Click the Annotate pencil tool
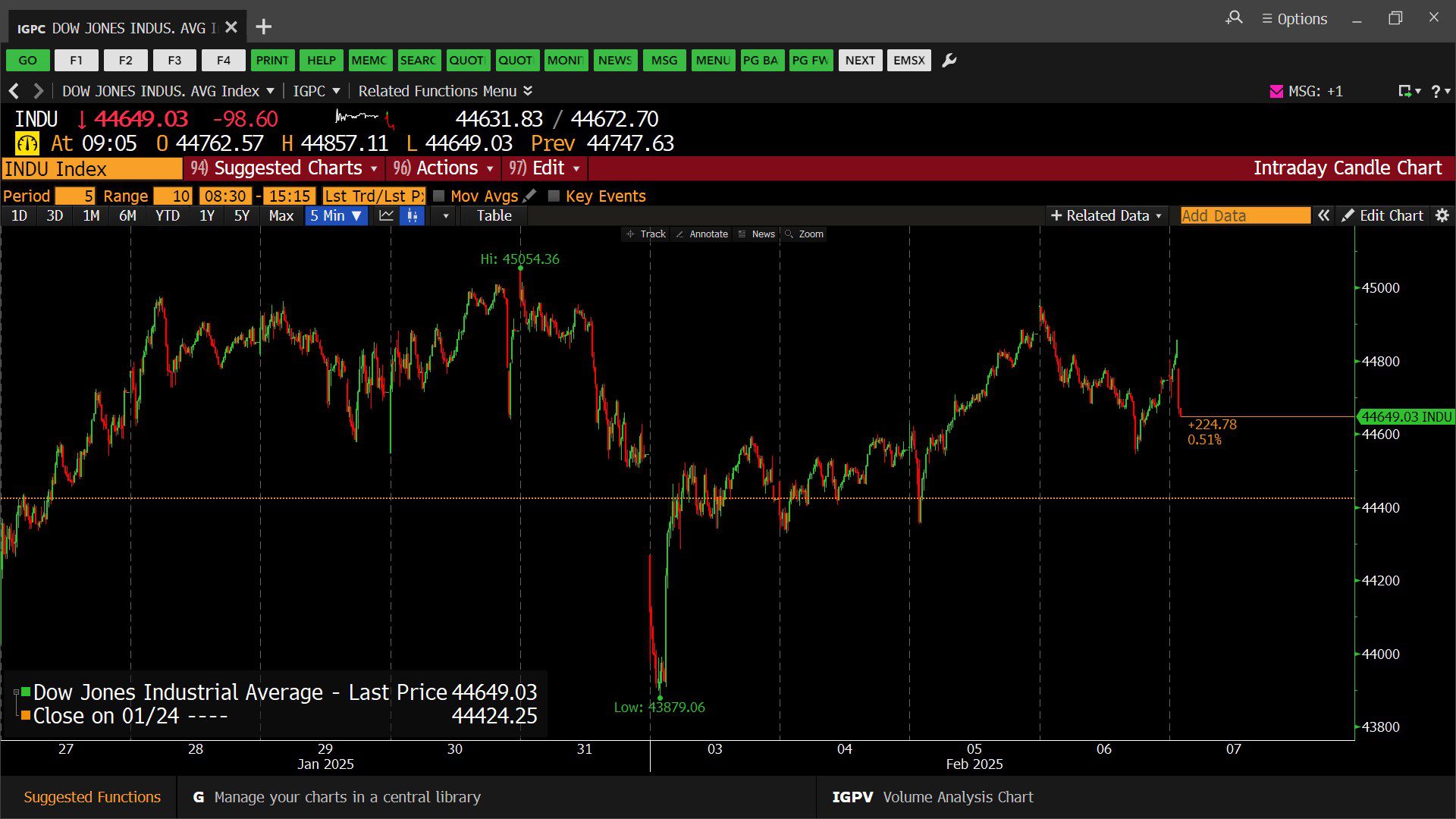Image resolution: width=1456 pixels, height=819 pixels. (701, 234)
